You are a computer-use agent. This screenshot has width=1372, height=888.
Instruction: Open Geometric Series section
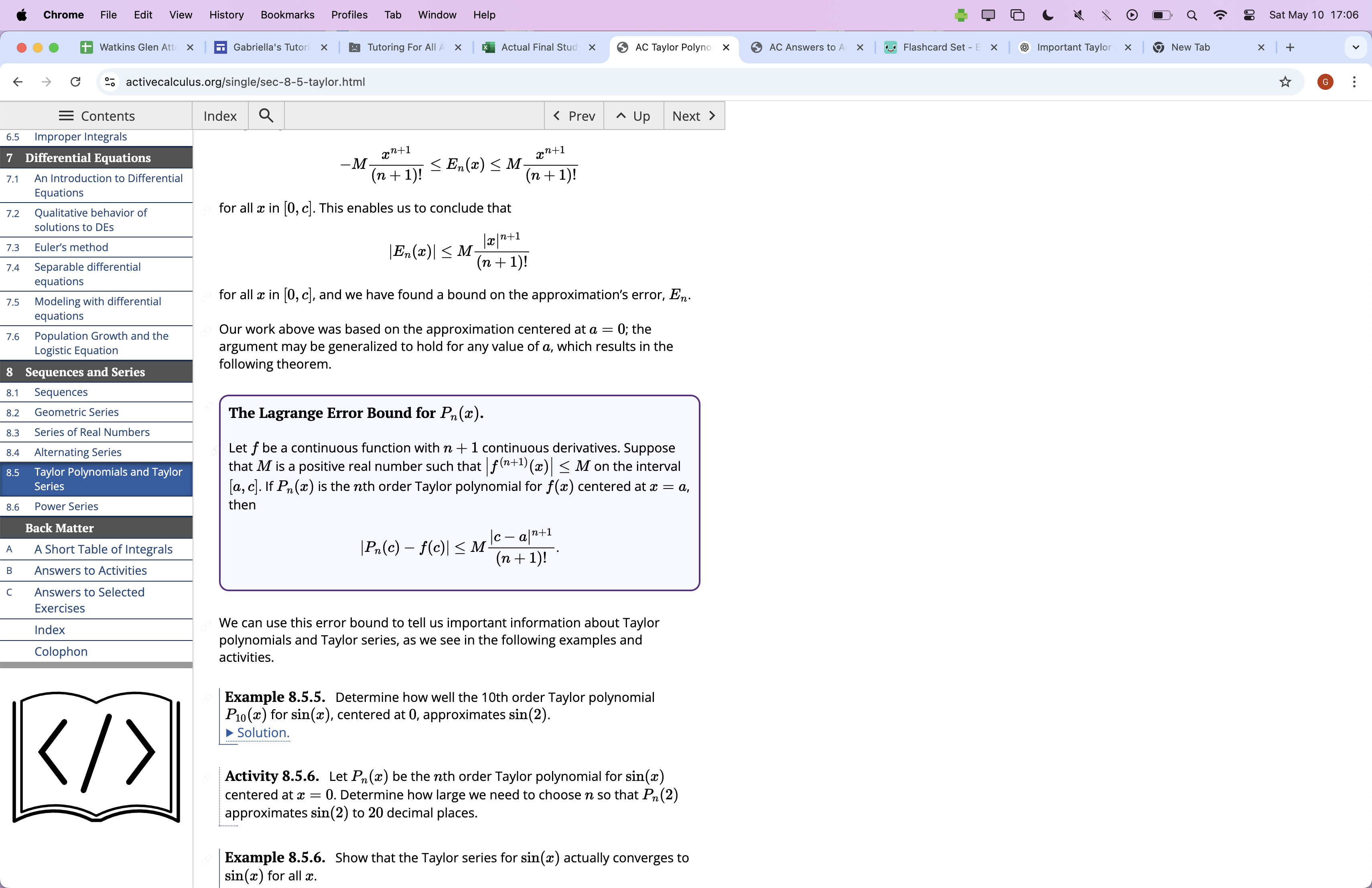[x=76, y=412]
